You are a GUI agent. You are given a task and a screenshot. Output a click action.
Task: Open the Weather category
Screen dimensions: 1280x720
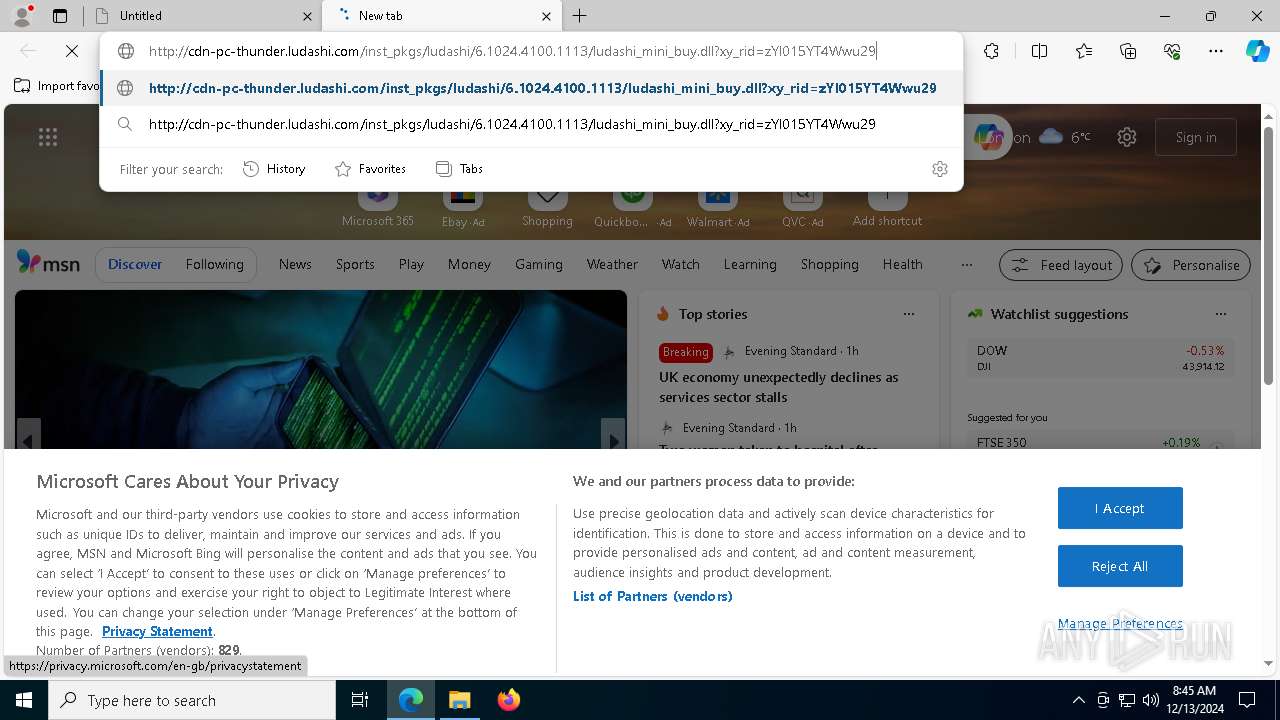[612, 264]
